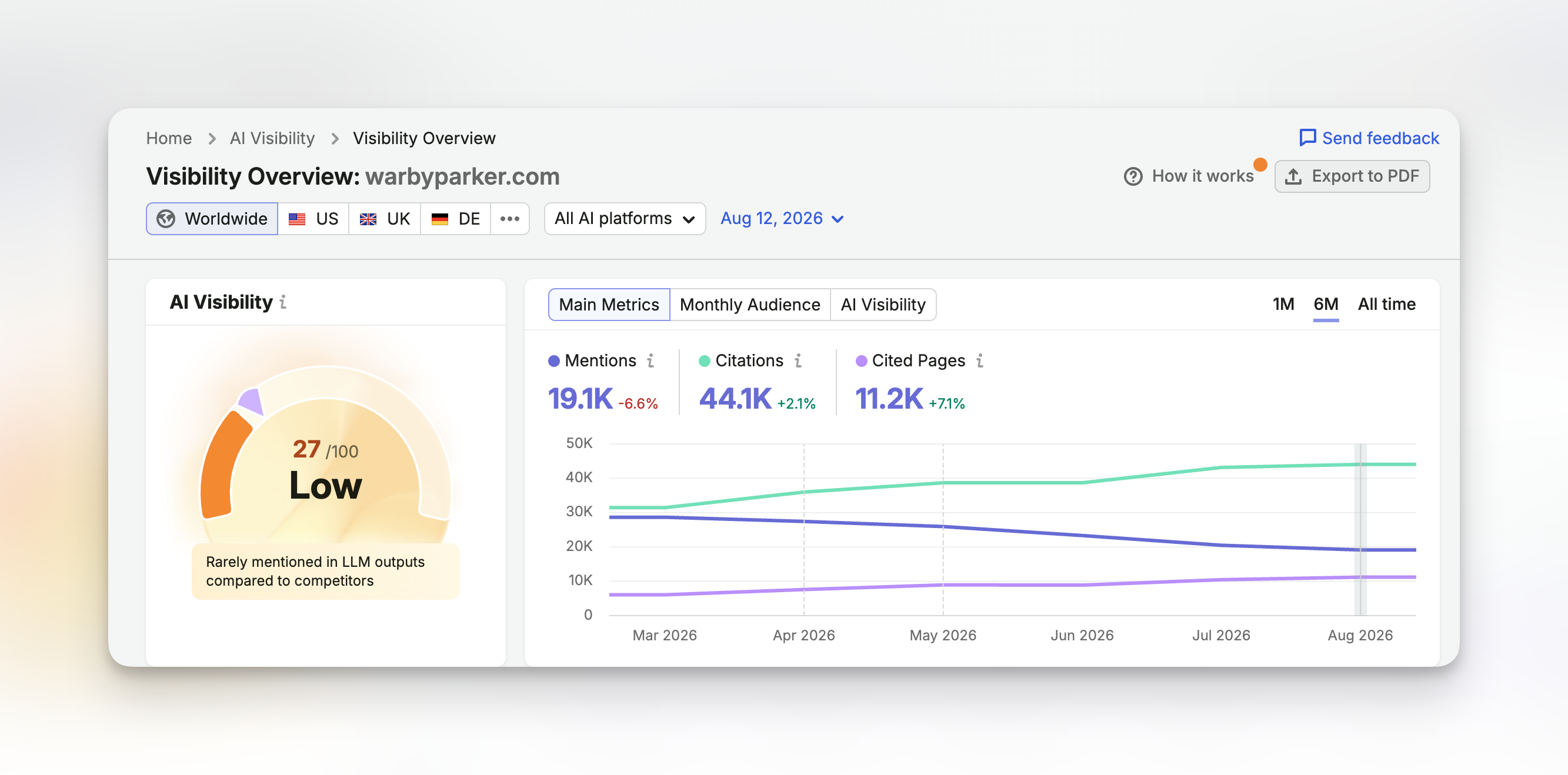Image resolution: width=1568 pixels, height=775 pixels.
Task: Click the 'Low' rating label in the gauge
Action: pos(326,486)
